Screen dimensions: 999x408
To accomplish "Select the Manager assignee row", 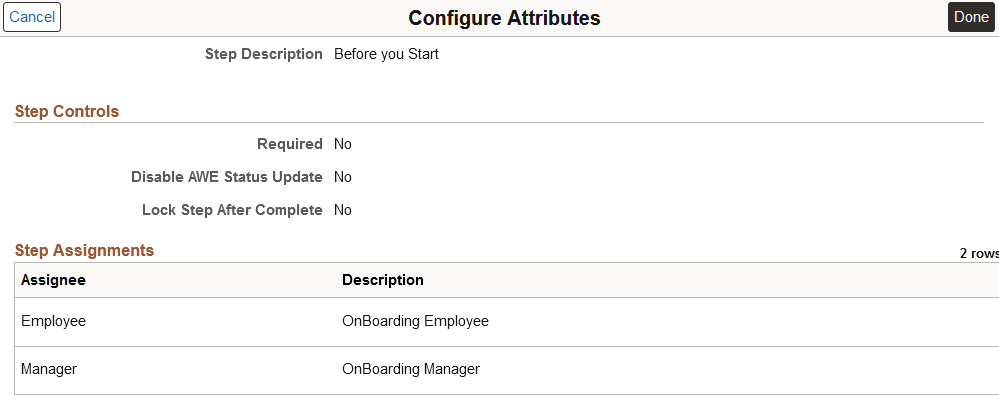I will click(49, 369).
